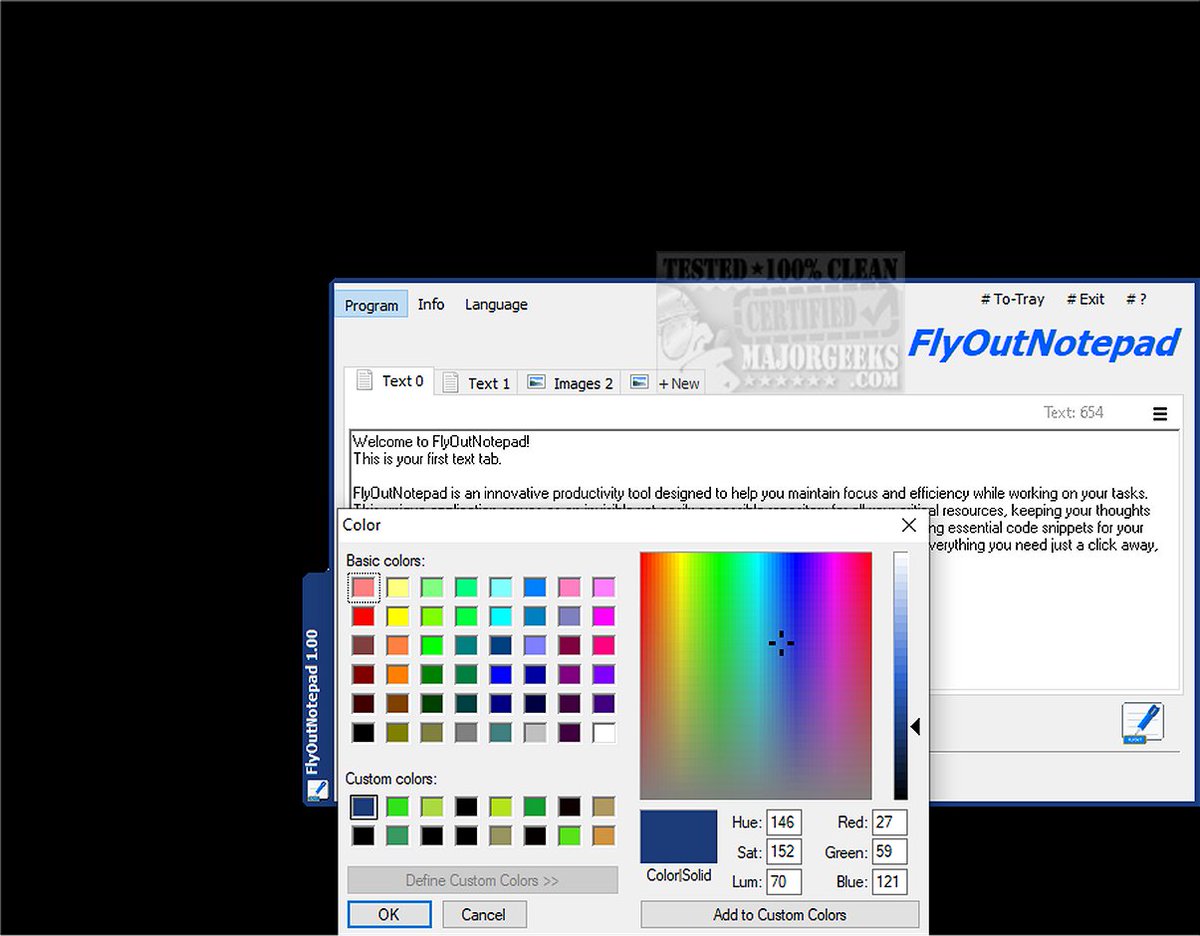Cancel the Color dialog
1200x936 pixels.
coord(483,914)
